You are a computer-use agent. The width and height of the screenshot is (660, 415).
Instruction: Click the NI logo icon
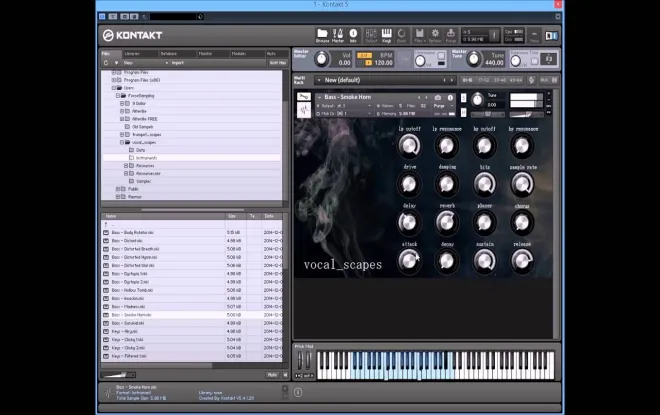(551, 36)
